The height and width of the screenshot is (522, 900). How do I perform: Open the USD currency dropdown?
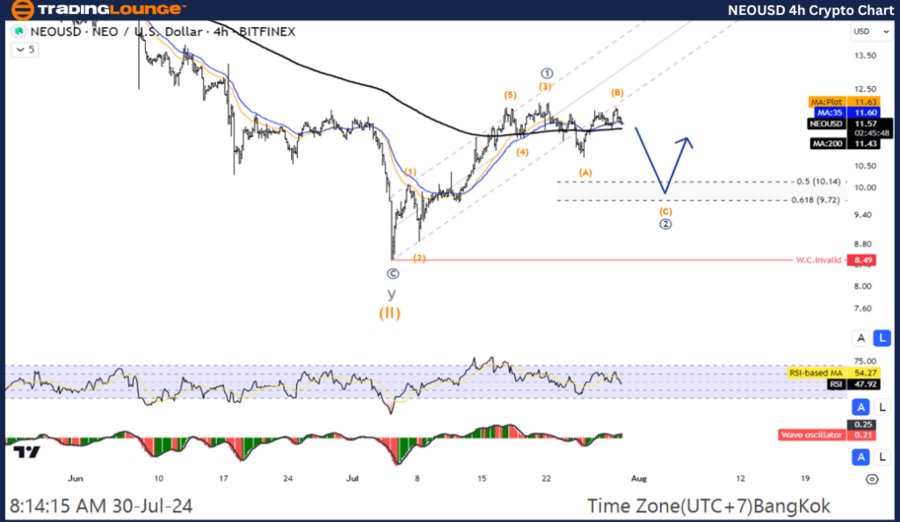coord(870,32)
